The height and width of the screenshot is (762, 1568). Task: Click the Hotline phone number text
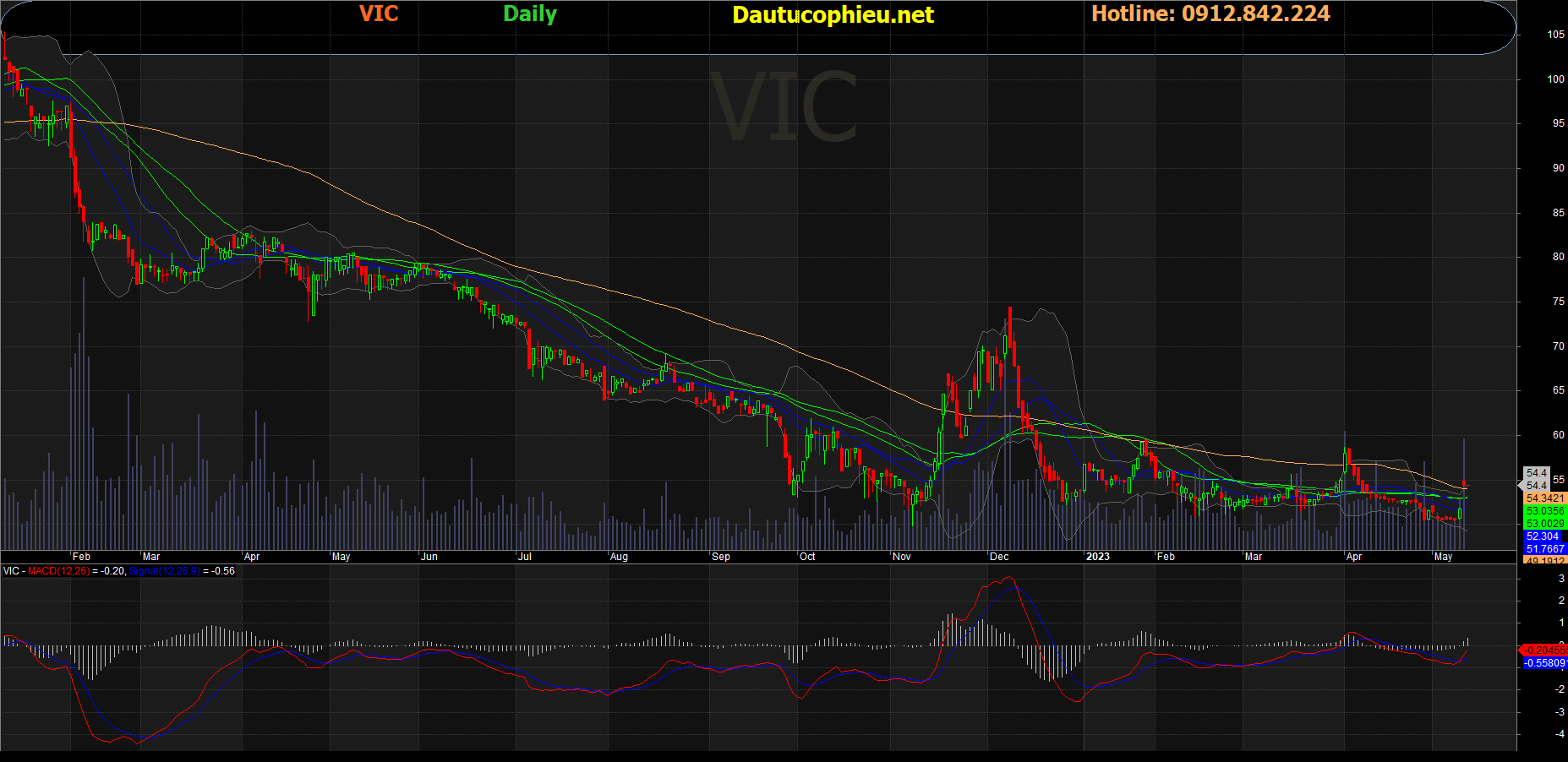[1210, 14]
